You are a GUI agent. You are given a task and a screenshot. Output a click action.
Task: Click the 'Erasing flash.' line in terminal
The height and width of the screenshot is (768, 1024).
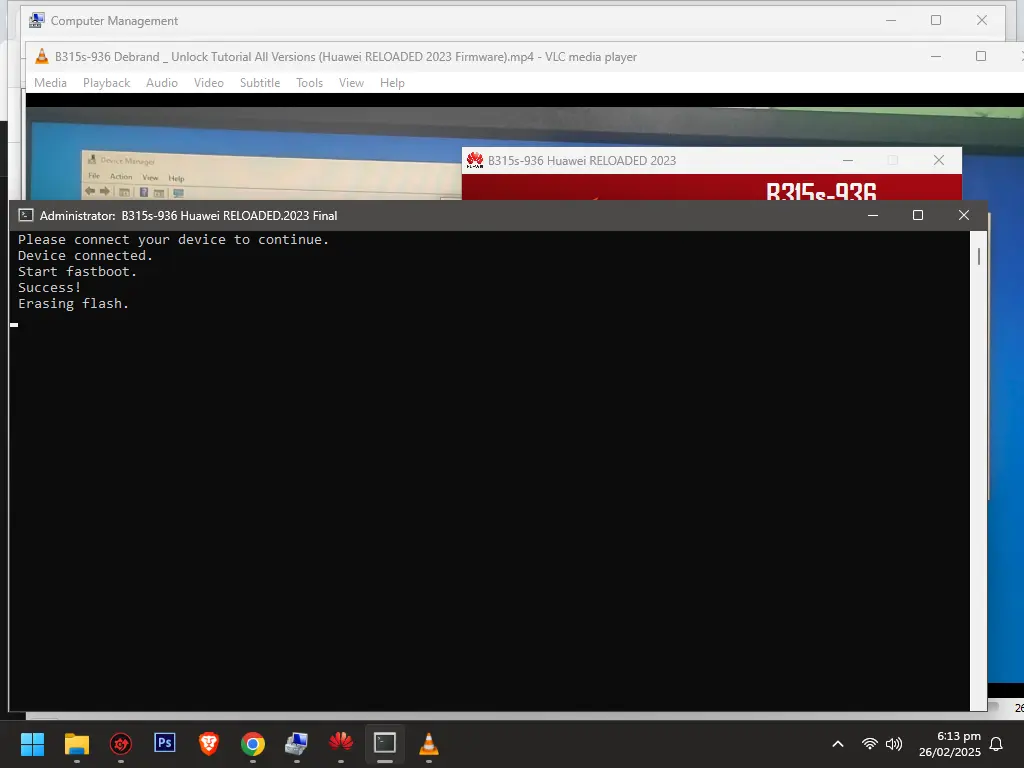[x=73, y=304]
